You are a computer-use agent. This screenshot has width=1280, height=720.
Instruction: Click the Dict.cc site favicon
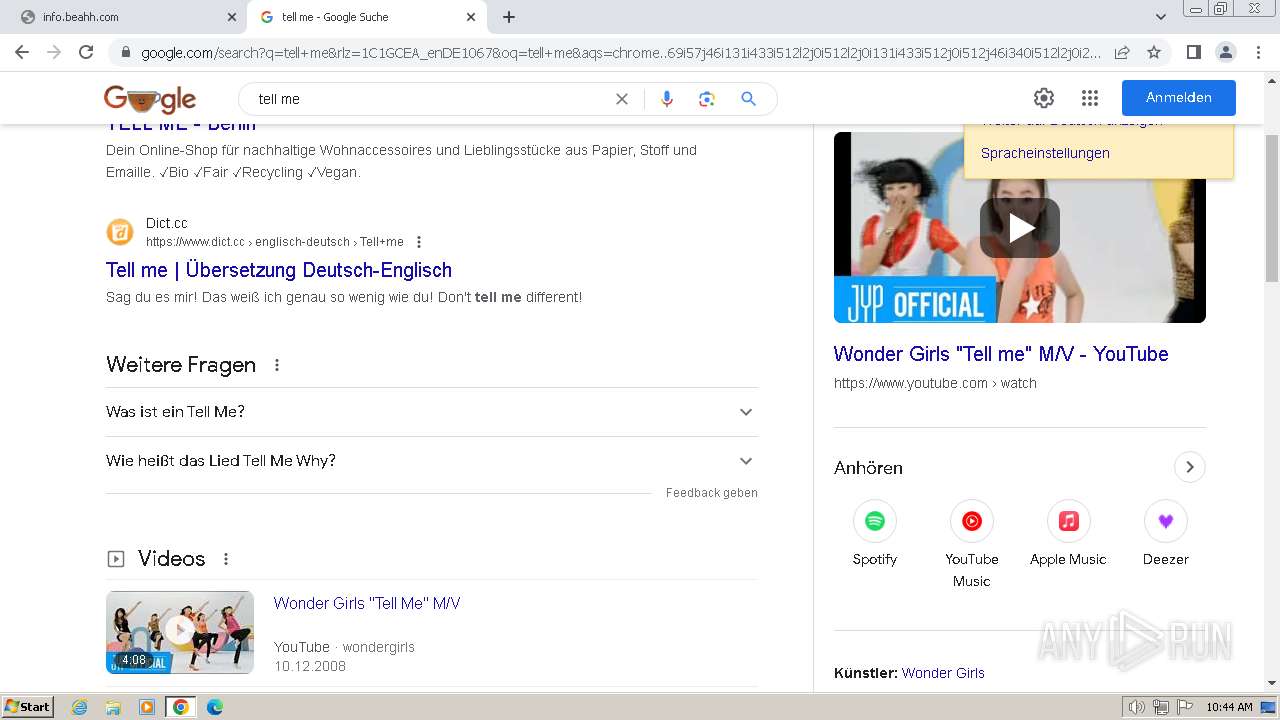120,232
